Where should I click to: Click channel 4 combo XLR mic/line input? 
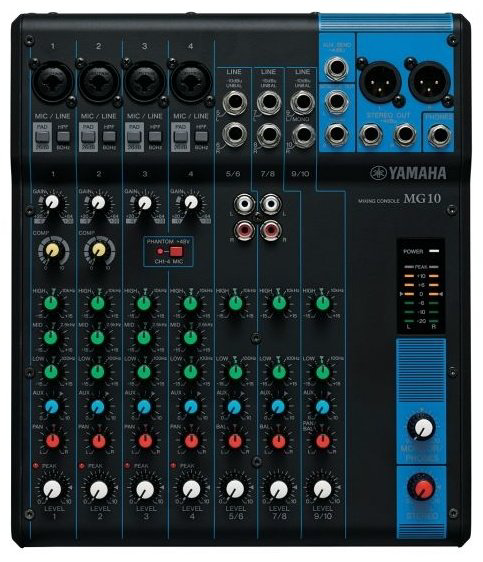click(191, 81)
